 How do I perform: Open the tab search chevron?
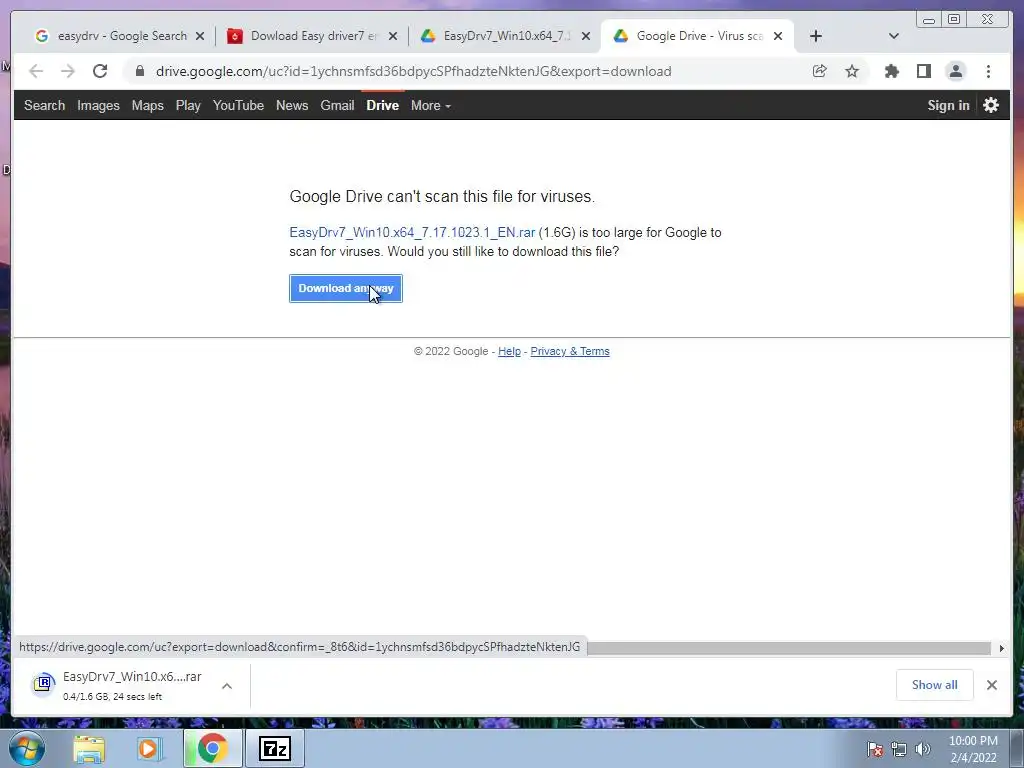click(894, 36)
